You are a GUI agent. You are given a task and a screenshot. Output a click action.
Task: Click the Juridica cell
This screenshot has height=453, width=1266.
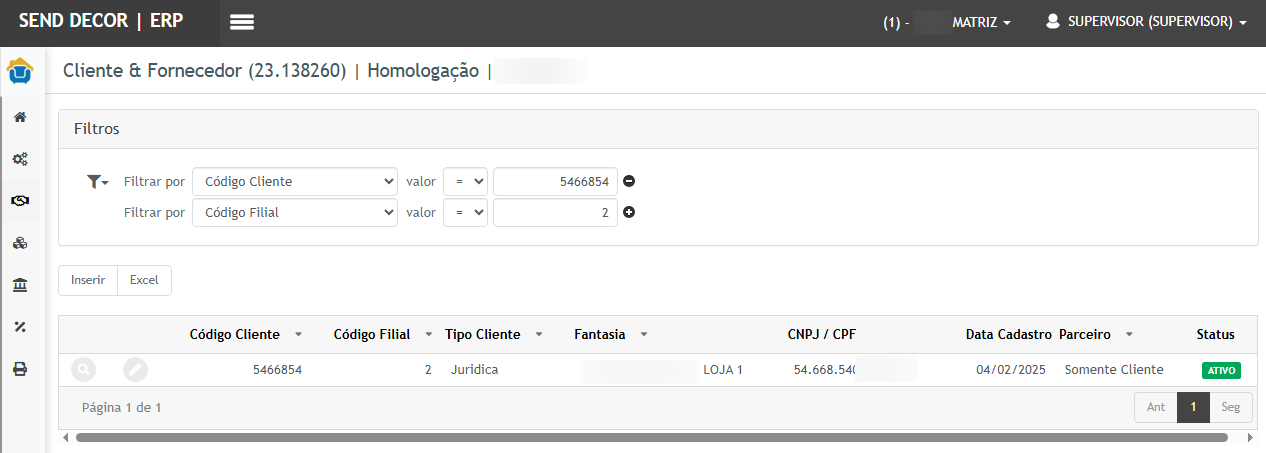tap(475, 370)
